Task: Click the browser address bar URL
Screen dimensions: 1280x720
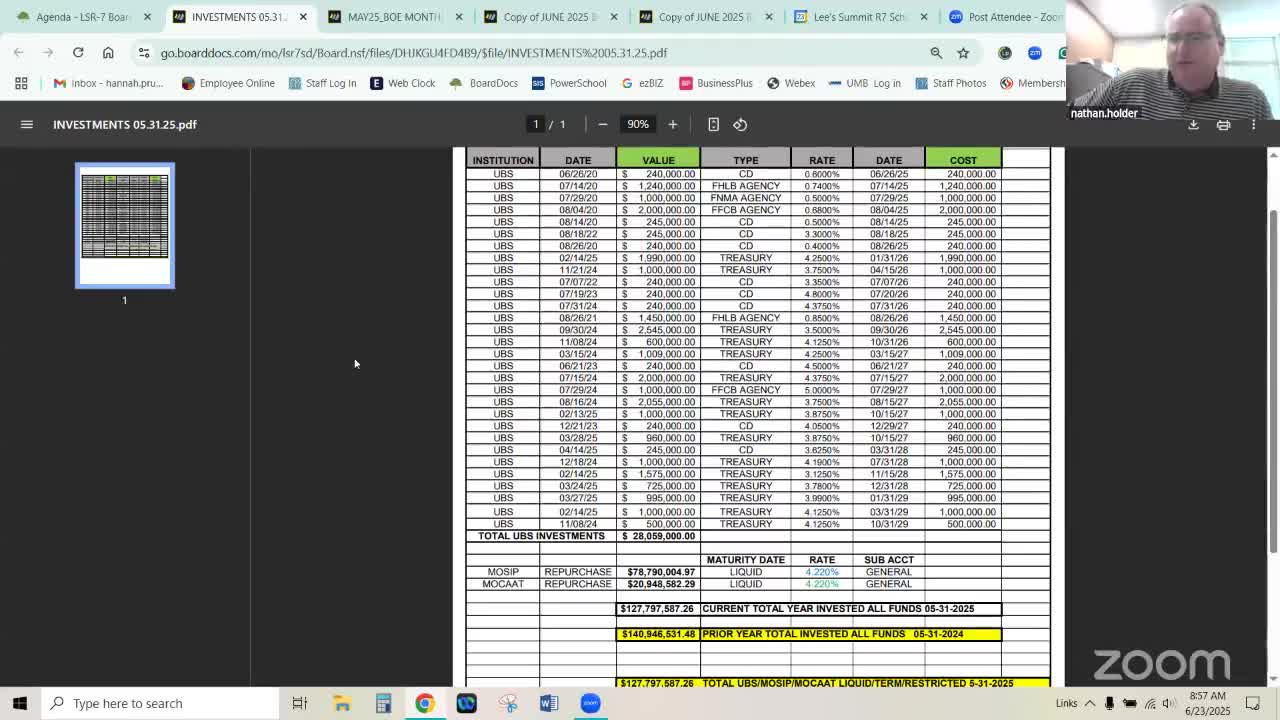Action: point(413,53)
